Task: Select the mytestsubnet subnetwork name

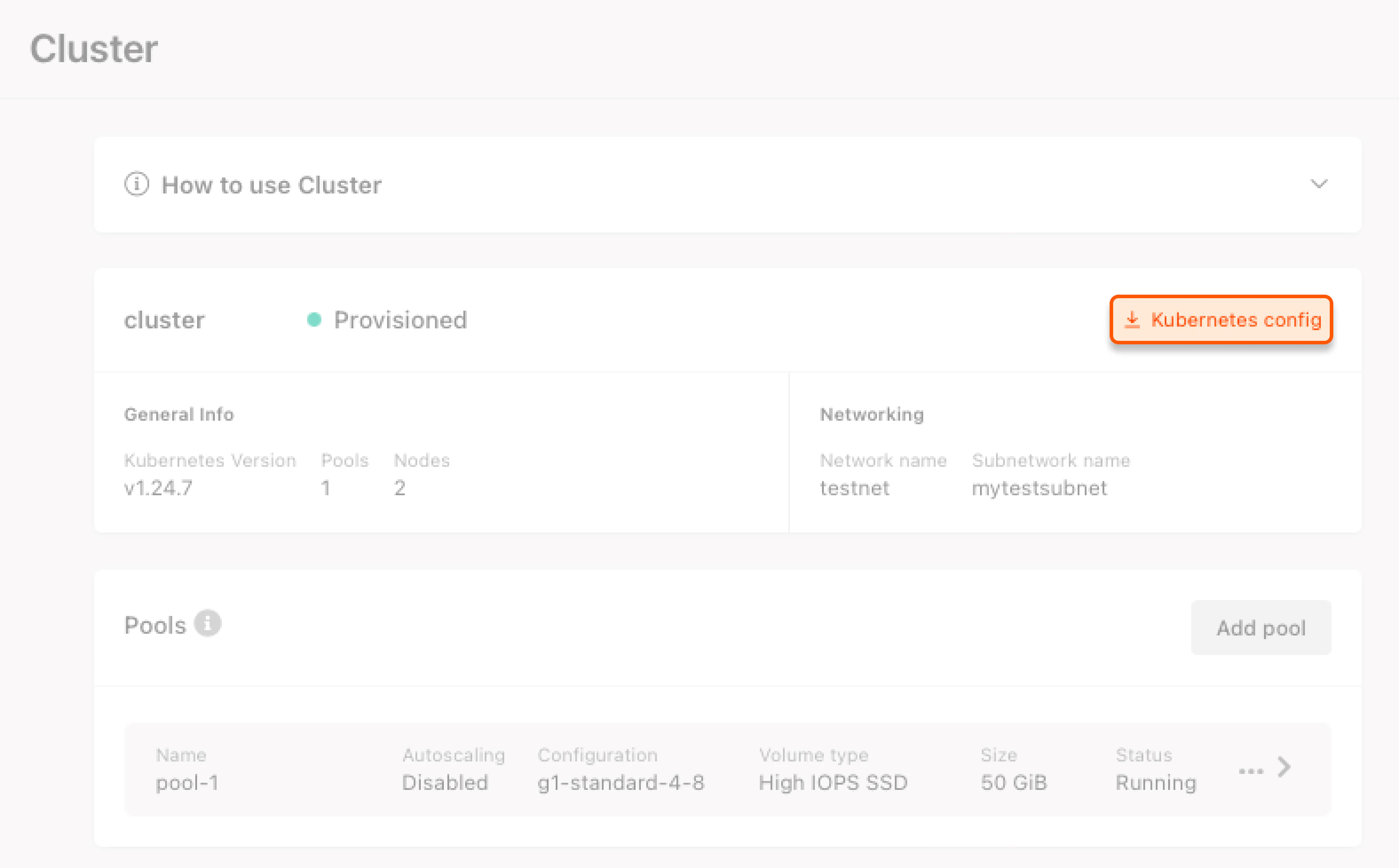Action: click(x=1039, y=488)
